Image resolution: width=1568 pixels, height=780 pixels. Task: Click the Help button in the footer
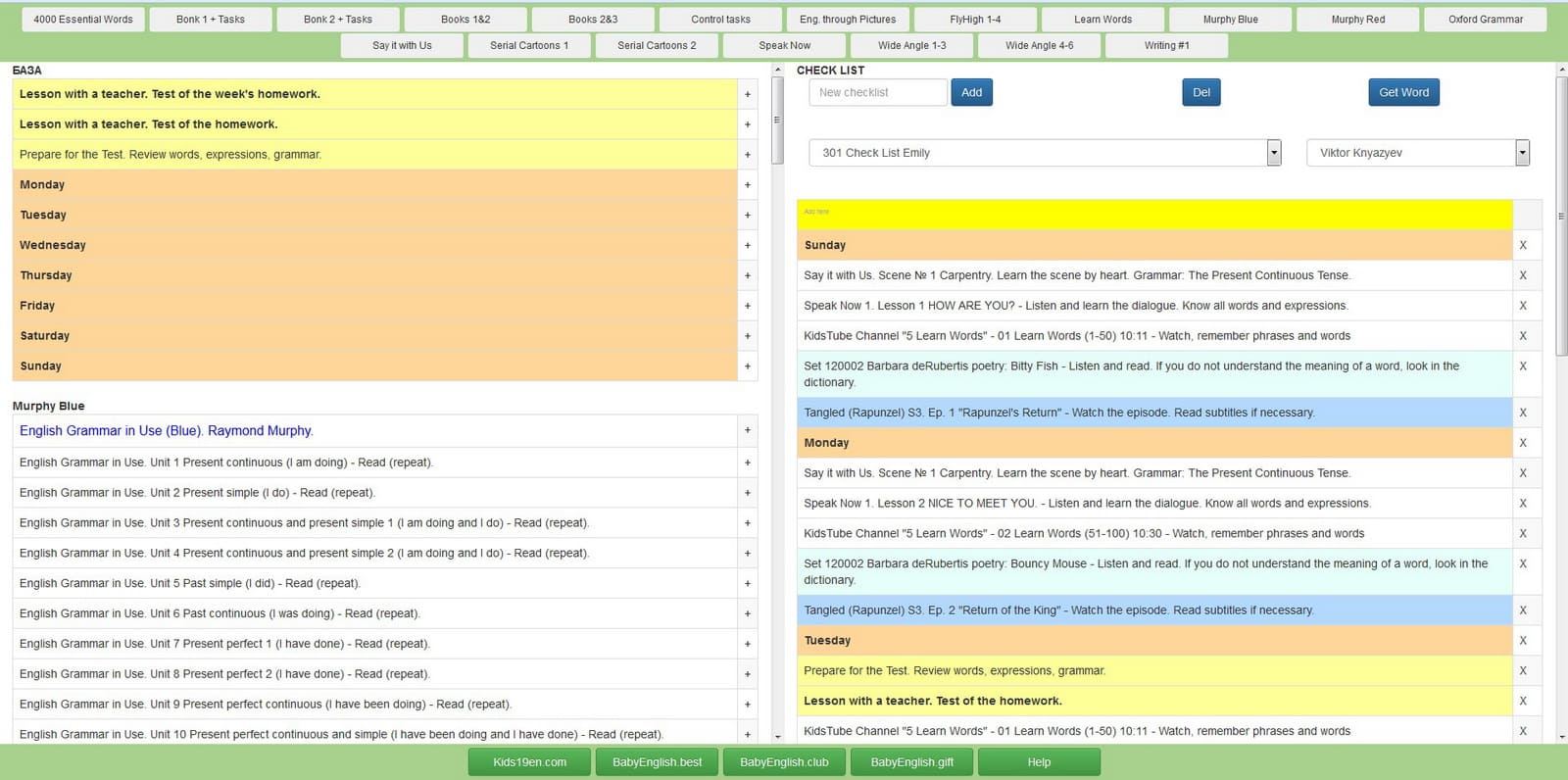(1039, 762)
